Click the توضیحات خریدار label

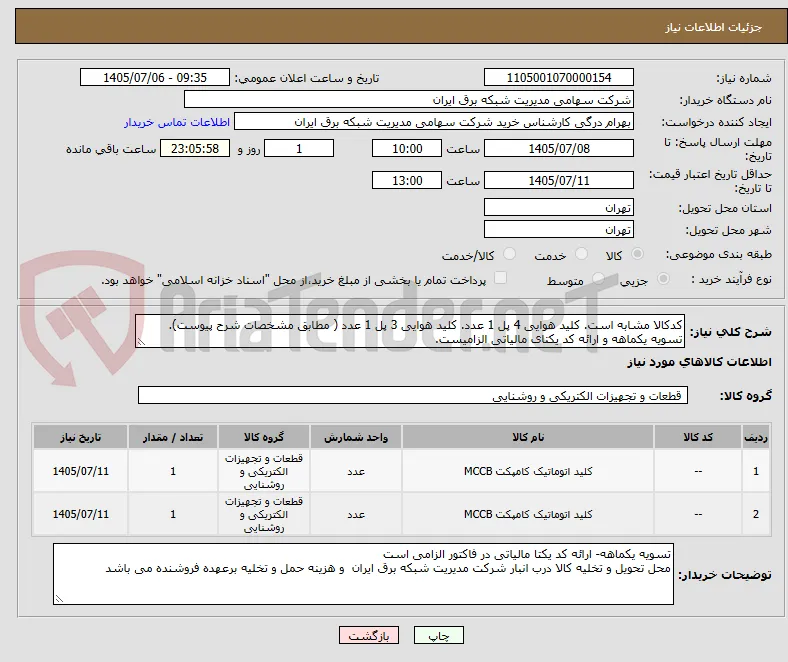click(725, 575)
